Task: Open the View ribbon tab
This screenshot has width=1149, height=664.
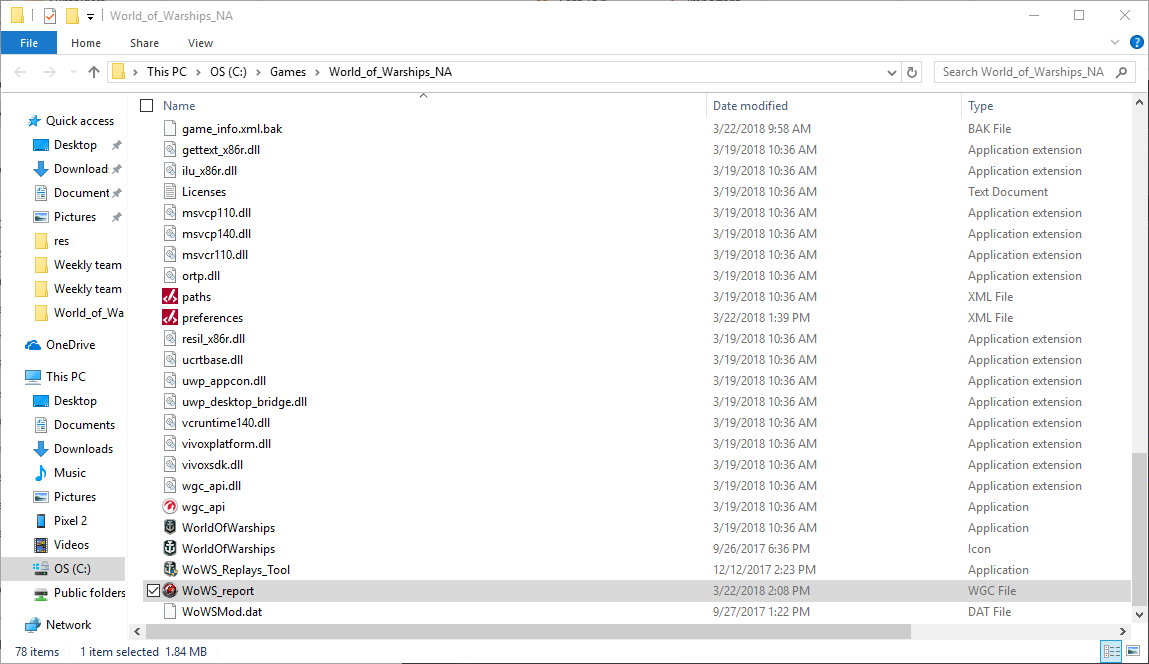Action: pos(200,43)
